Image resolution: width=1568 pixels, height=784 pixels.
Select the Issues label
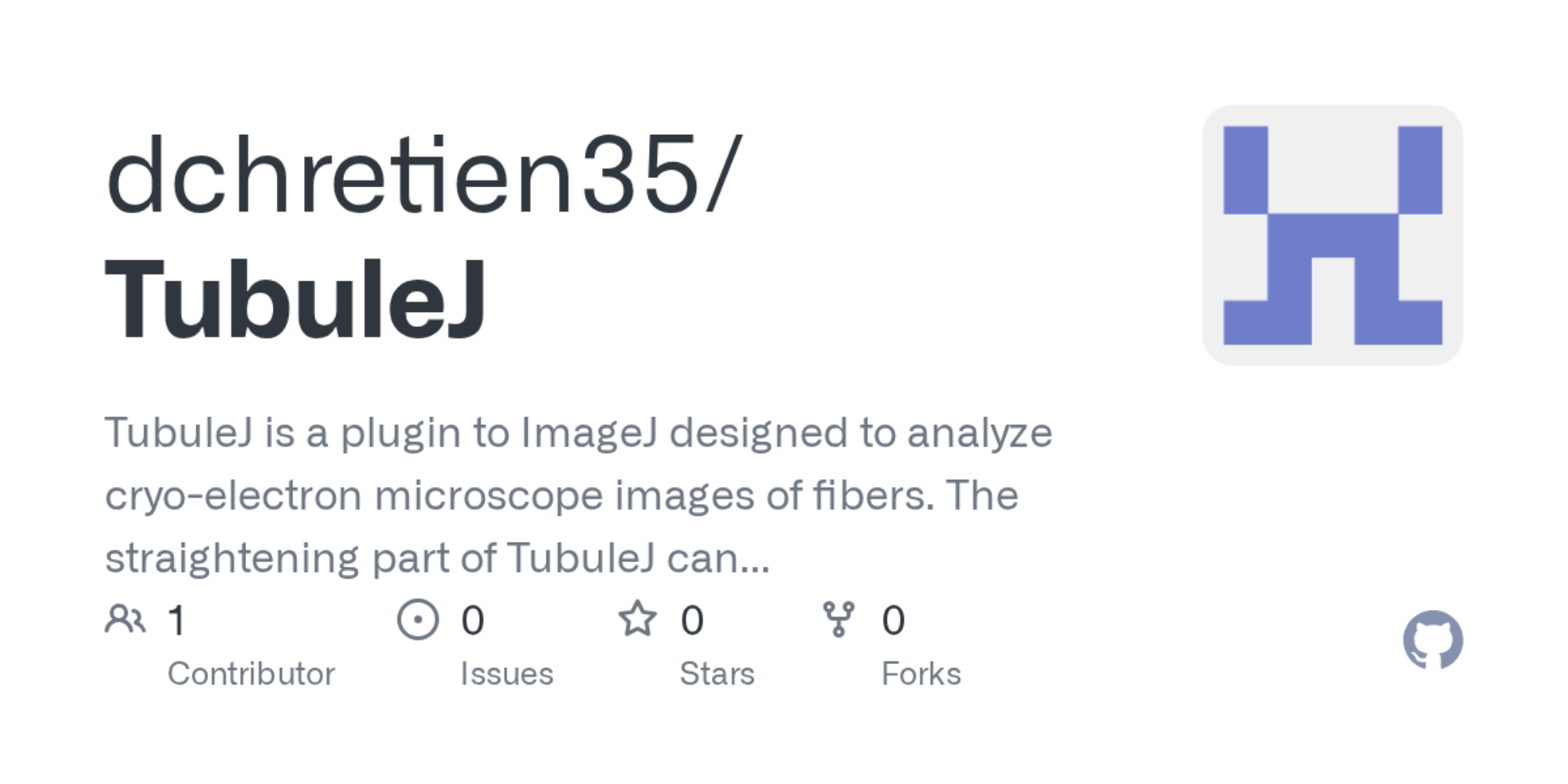pos(506,673)
